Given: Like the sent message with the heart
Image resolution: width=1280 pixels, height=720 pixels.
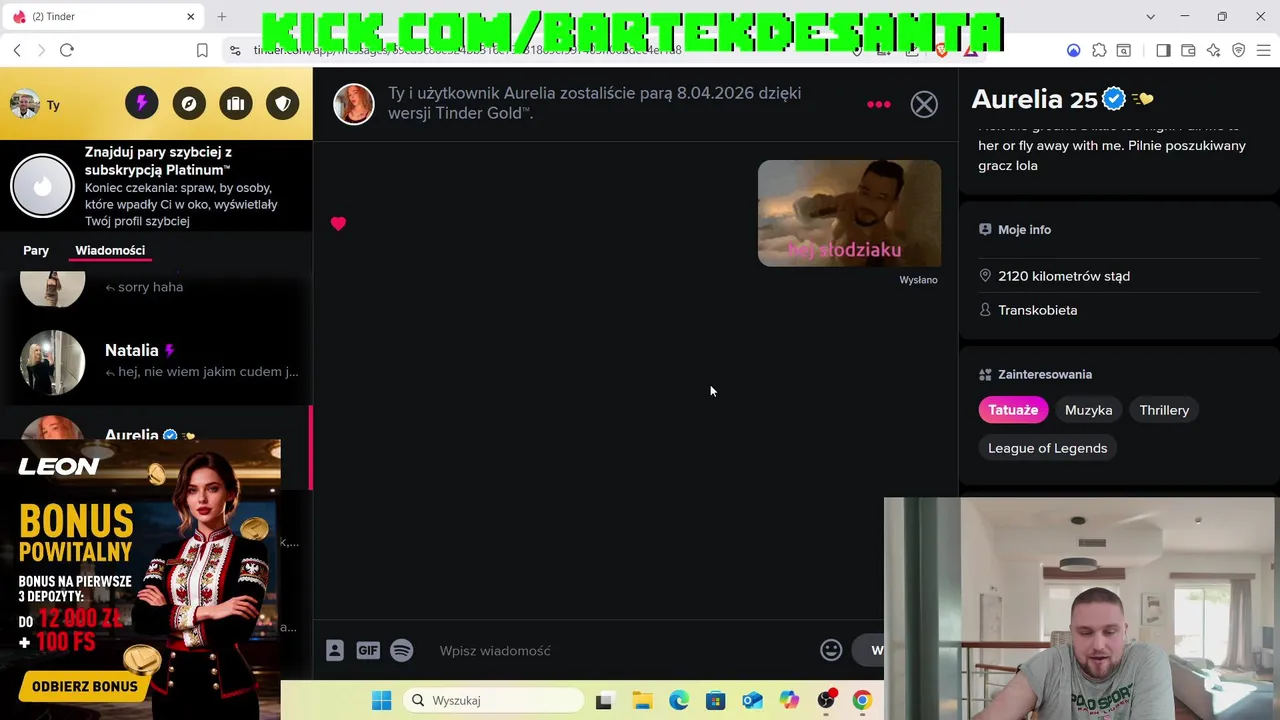Looking at the screenshot, I should coord(338,224).
